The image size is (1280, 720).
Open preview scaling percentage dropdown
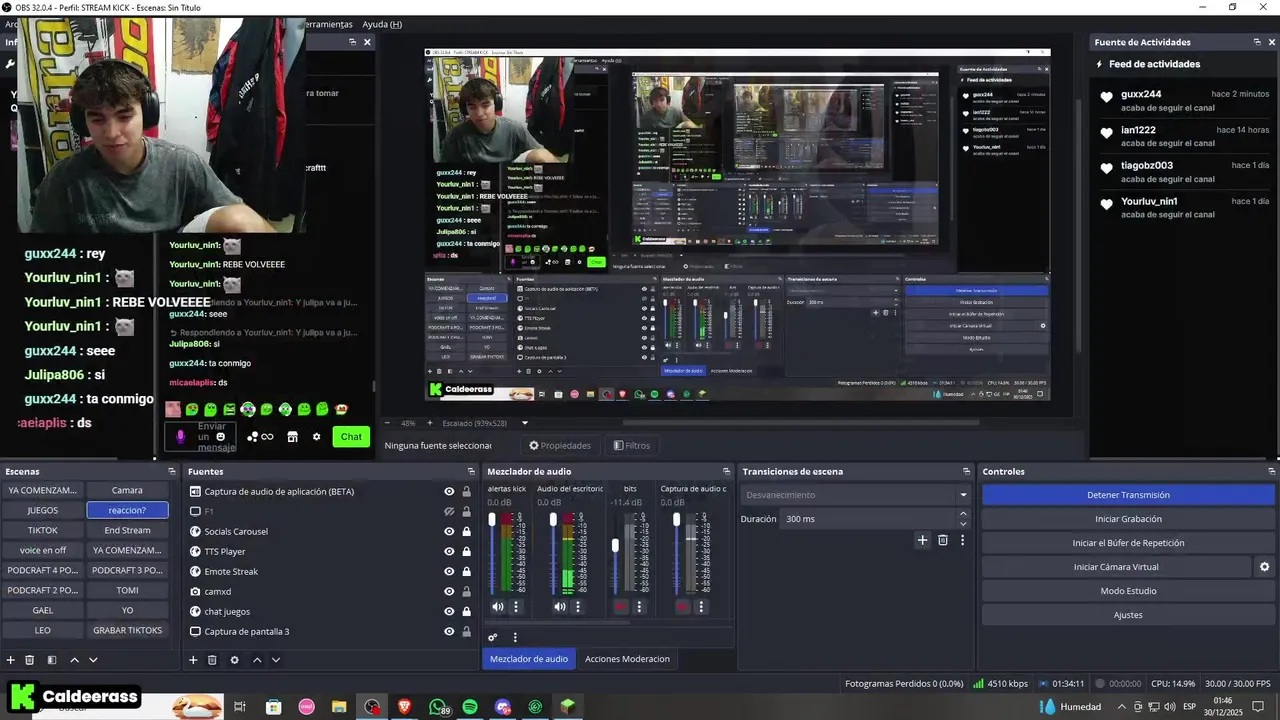coord(525,423)
